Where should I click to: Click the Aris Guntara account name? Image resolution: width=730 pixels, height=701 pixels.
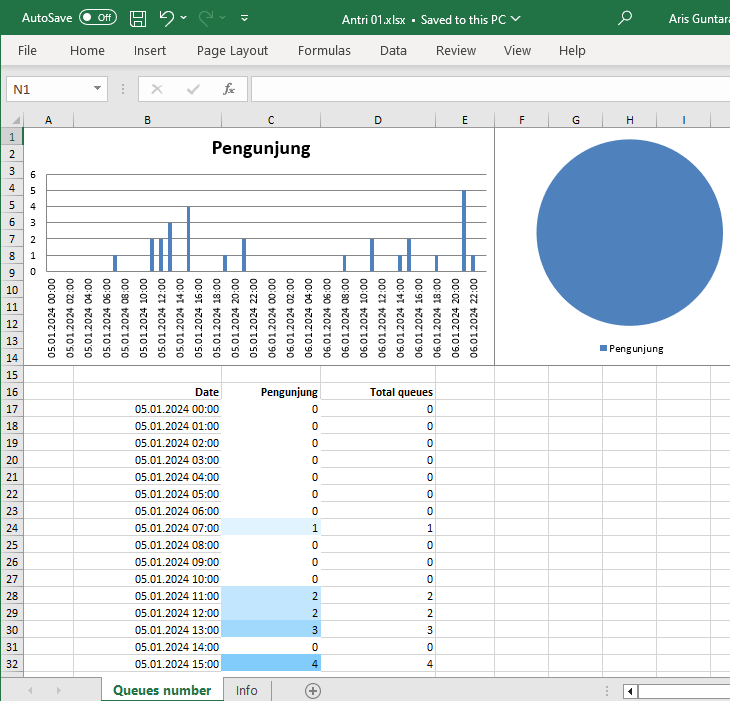(x=698, y=19)
